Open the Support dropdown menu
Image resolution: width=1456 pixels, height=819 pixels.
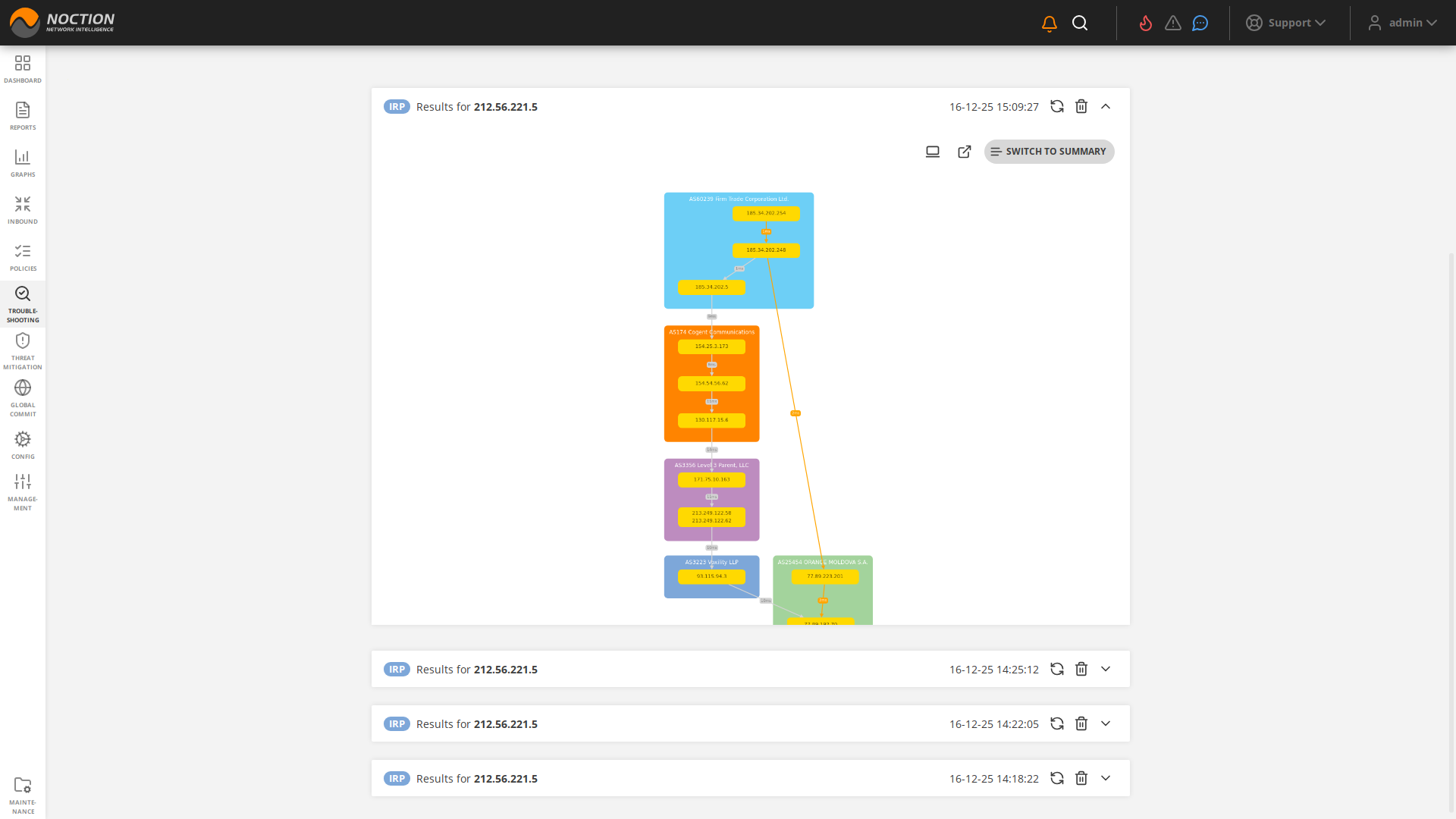(x=1286, y=23)
